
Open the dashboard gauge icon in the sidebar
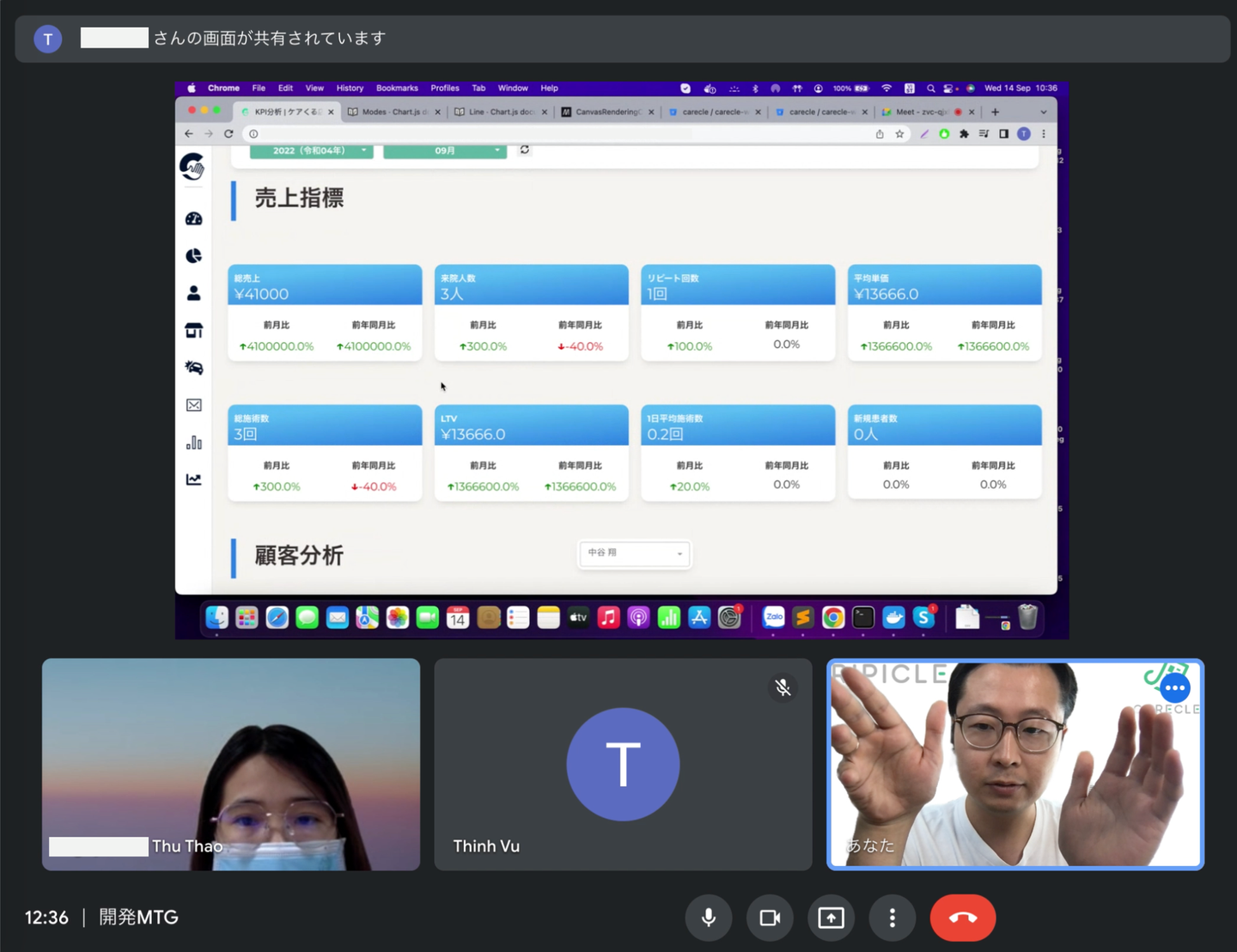pos(194,219)
